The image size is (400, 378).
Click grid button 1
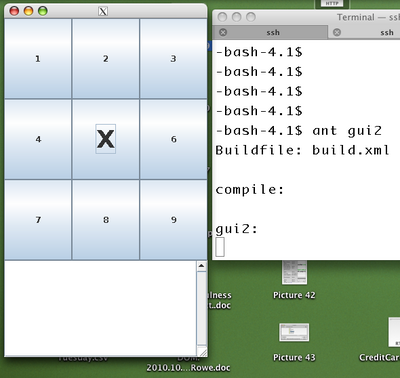(38, 59)
